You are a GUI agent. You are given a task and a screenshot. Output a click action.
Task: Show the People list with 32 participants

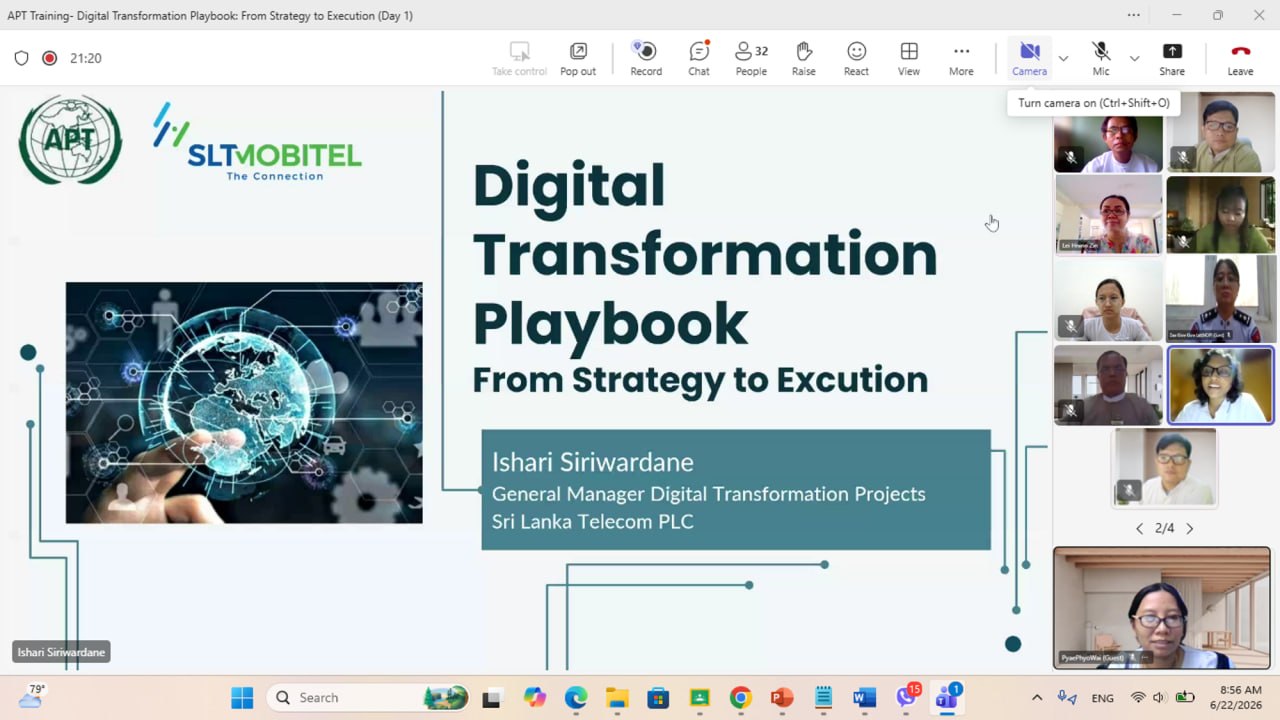pos(751,58)
